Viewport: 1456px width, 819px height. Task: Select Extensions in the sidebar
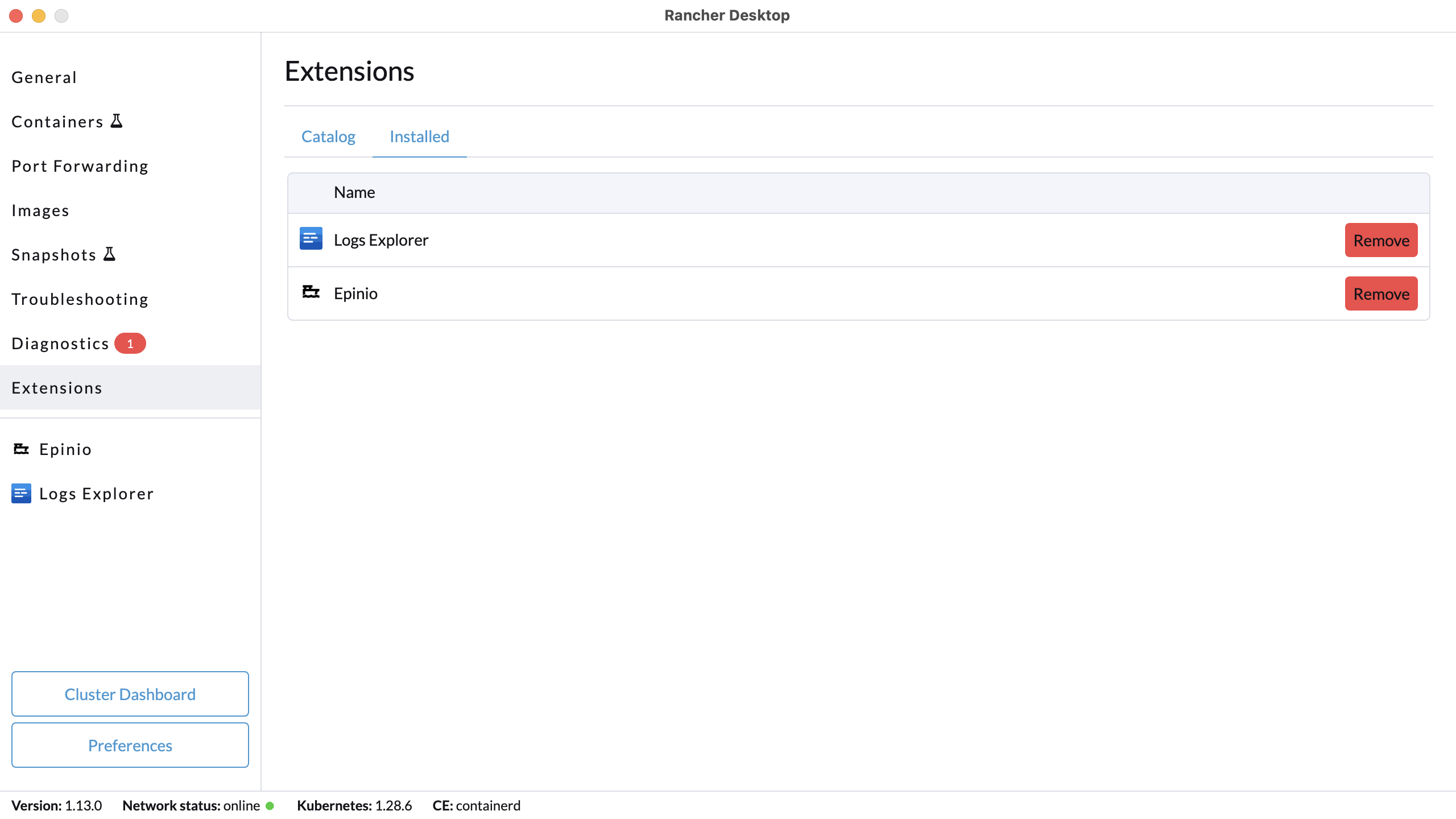click(x=130, y=388)
